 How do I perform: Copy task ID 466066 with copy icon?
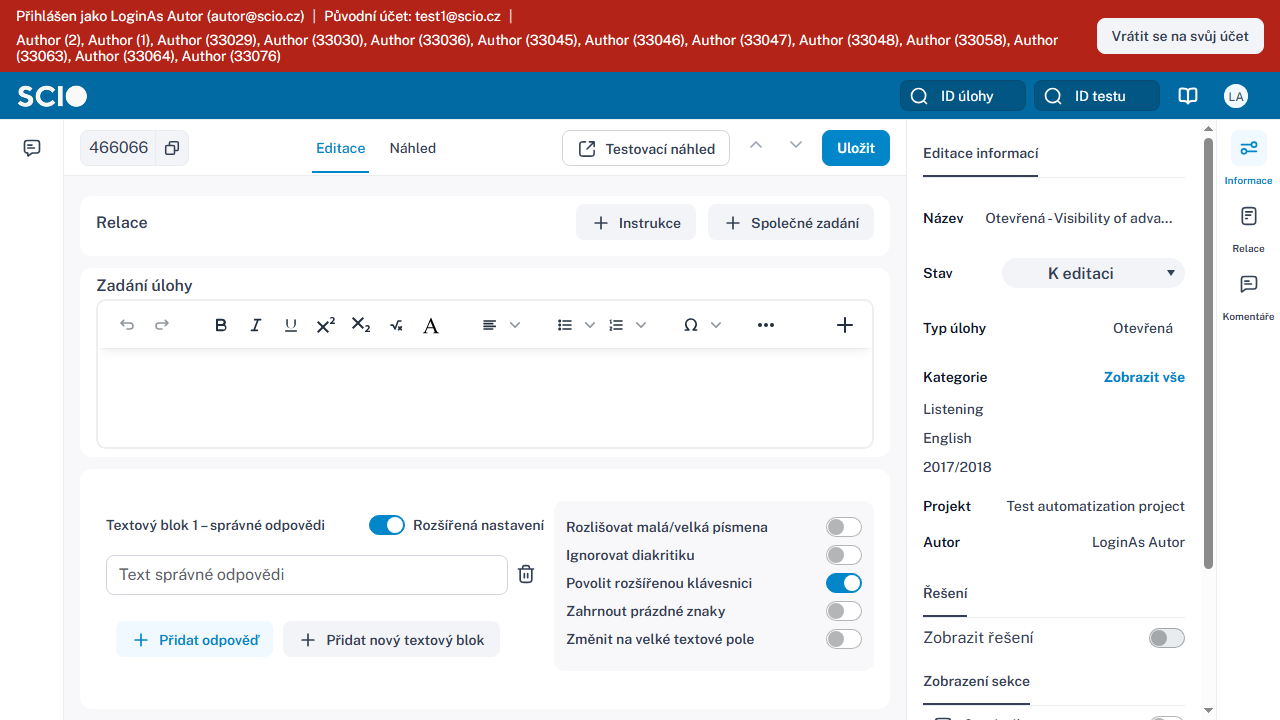click(x=172, y=148)
